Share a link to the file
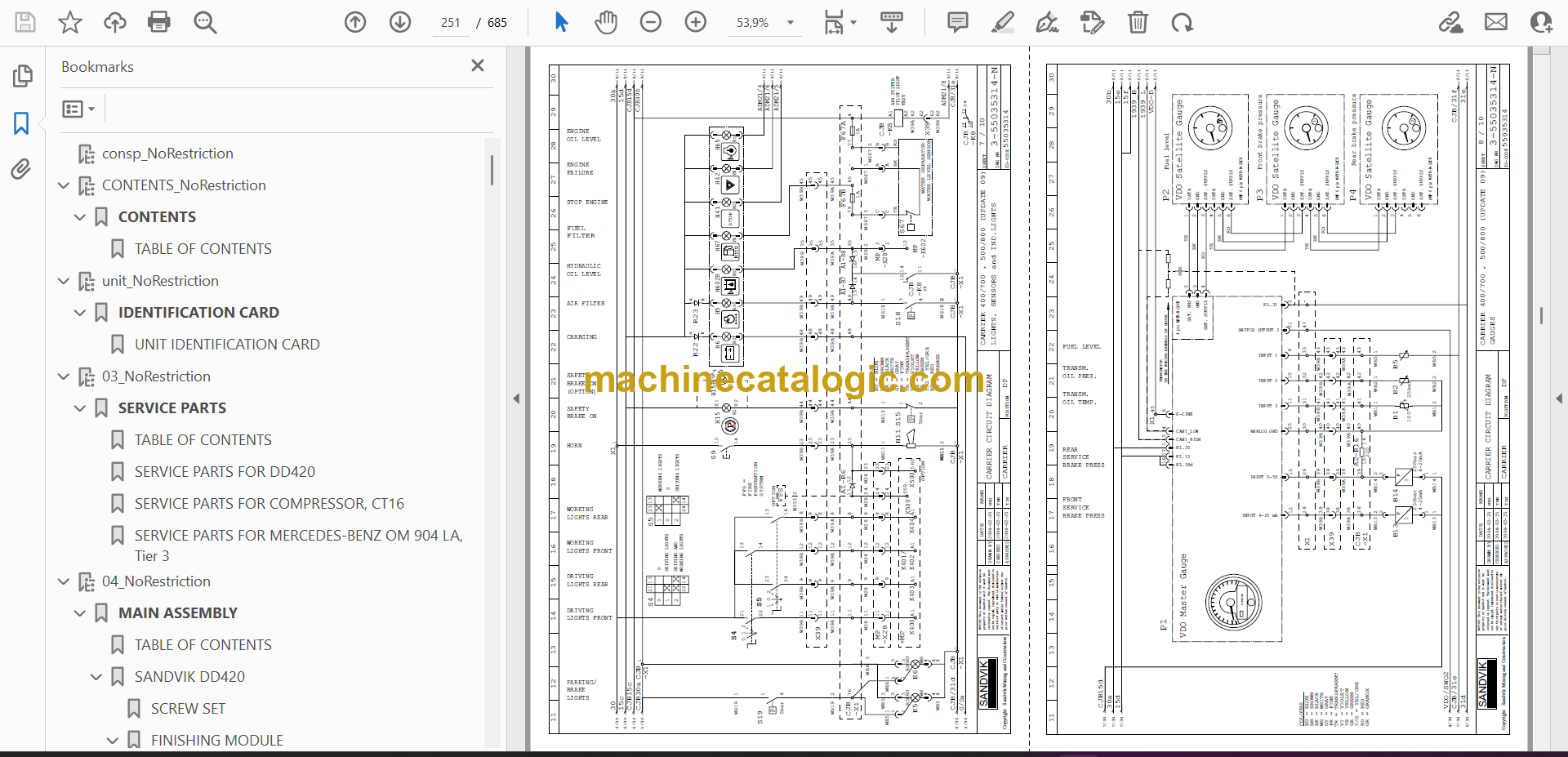Viewport: 1568px width, 757px height. (1450, 22)
